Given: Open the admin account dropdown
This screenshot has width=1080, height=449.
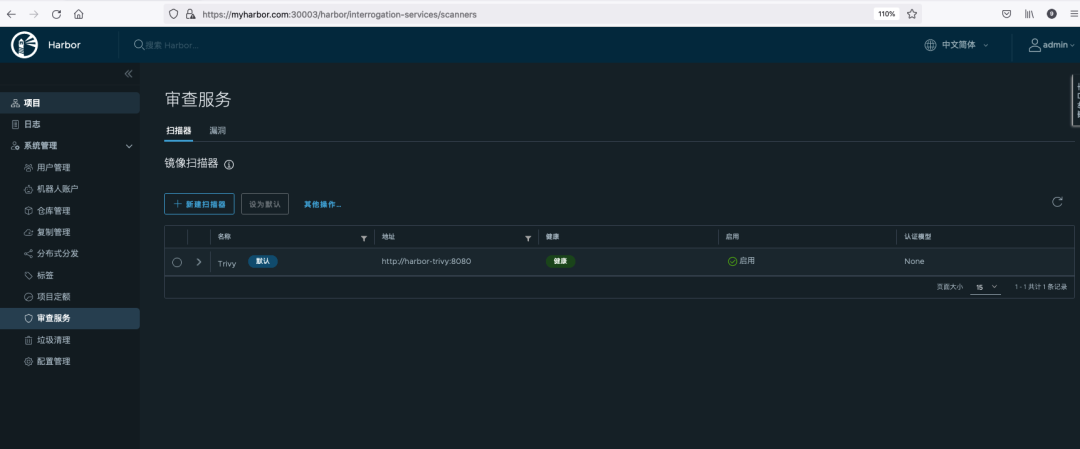Looking at the screenshot, I should [x=1059, y=45].
